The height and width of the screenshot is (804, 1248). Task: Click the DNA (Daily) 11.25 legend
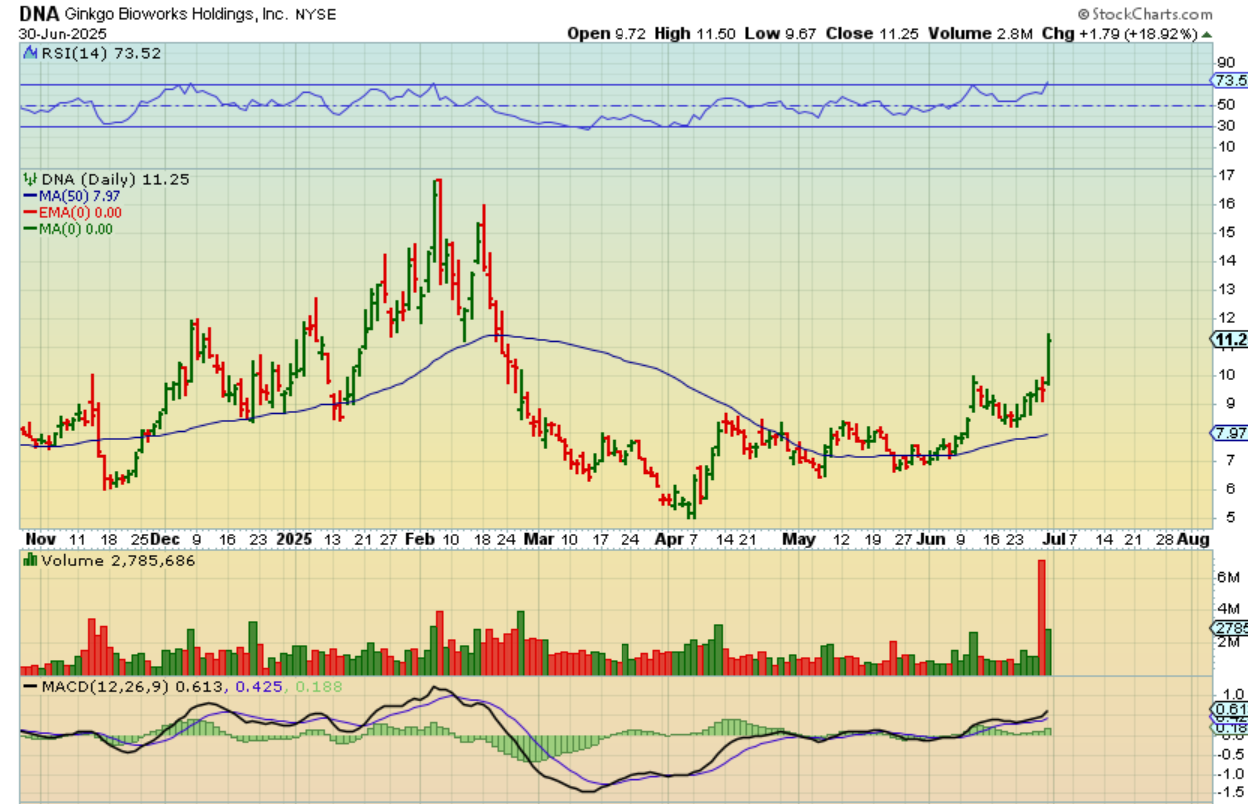114,179
